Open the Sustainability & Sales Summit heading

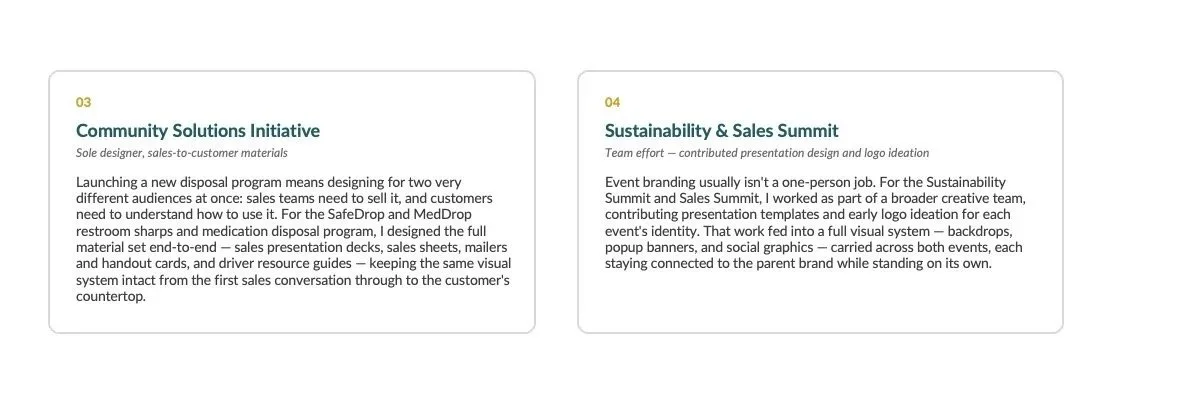[x=722, y=131]
